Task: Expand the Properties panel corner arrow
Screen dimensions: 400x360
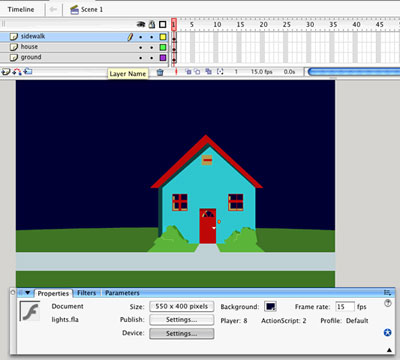Action: pos(389,350)
